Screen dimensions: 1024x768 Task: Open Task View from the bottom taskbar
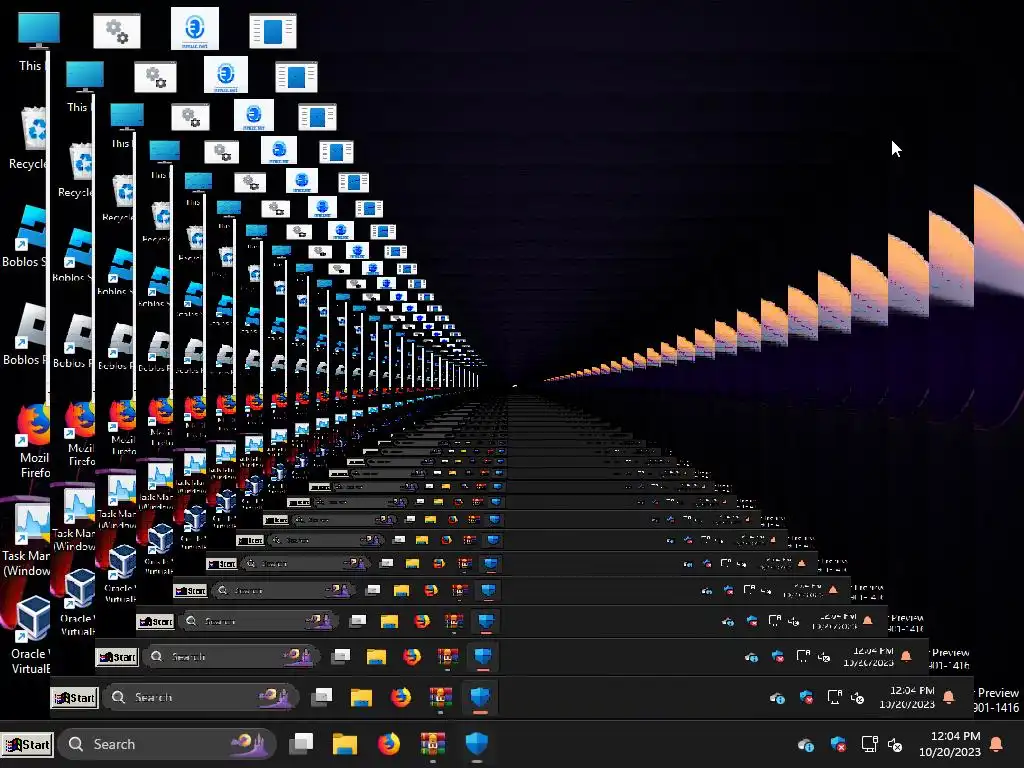301,743
